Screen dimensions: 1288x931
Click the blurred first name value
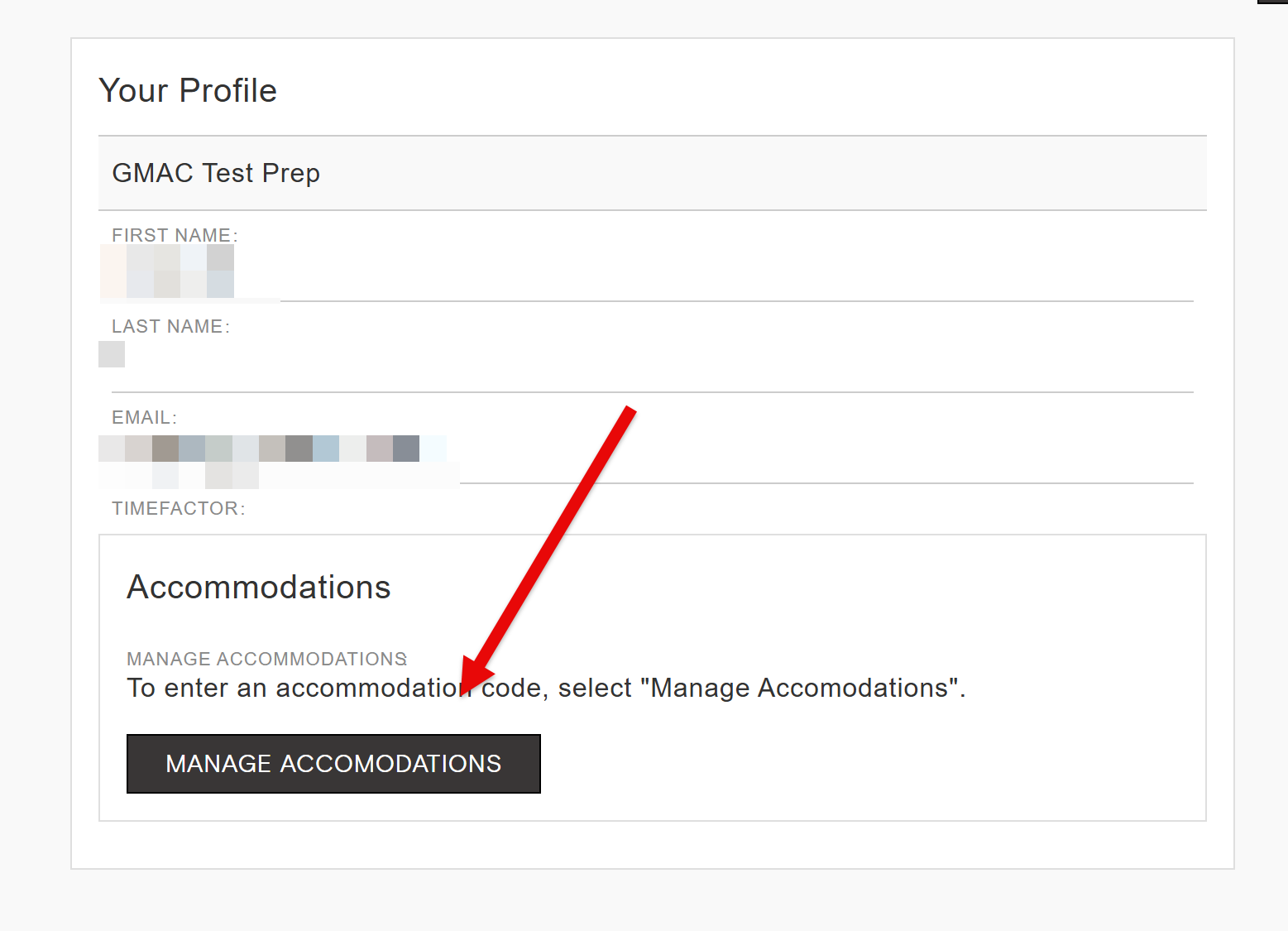click(167, 271)
